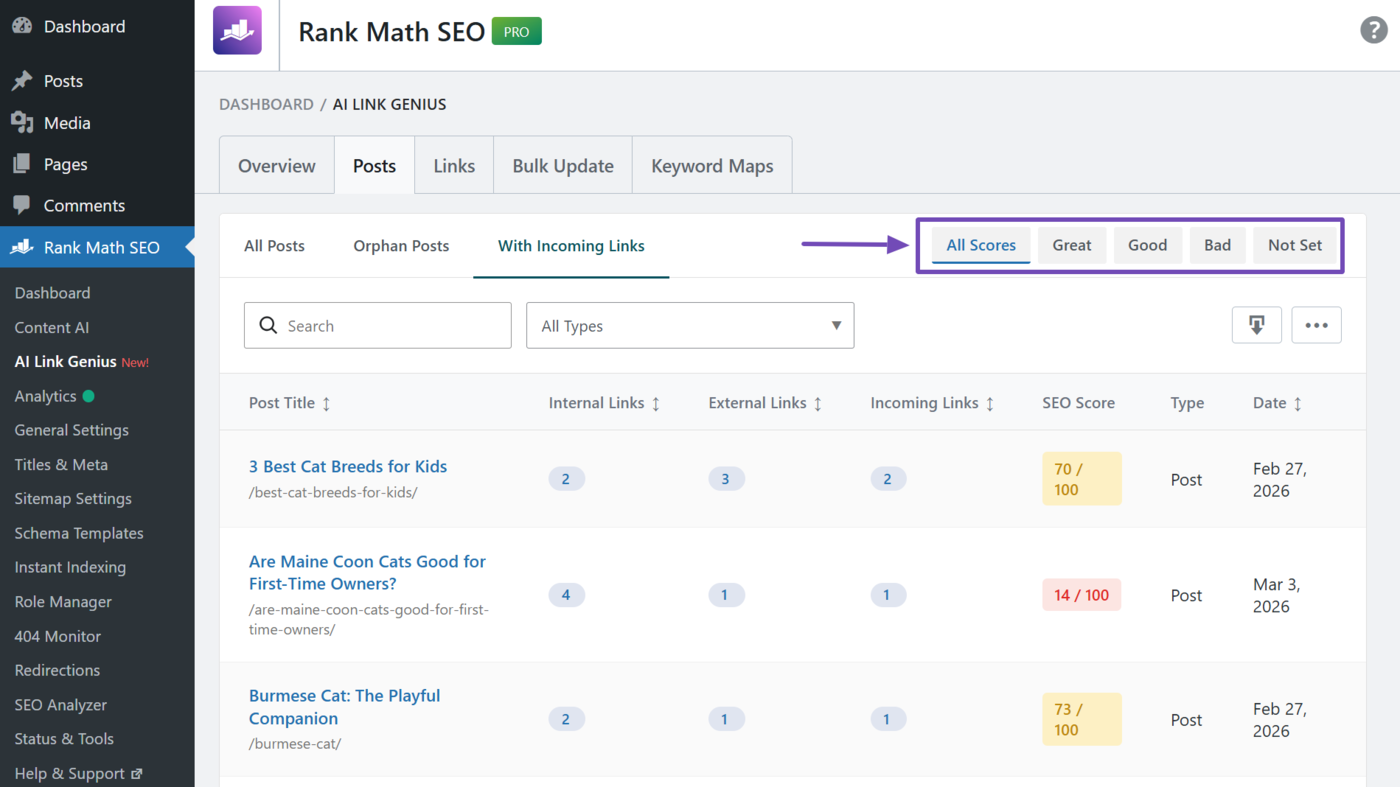The image size is (1400, 787).
Task: Open 'Are Maine Coon Cats Good' post link
Action: 367,572
